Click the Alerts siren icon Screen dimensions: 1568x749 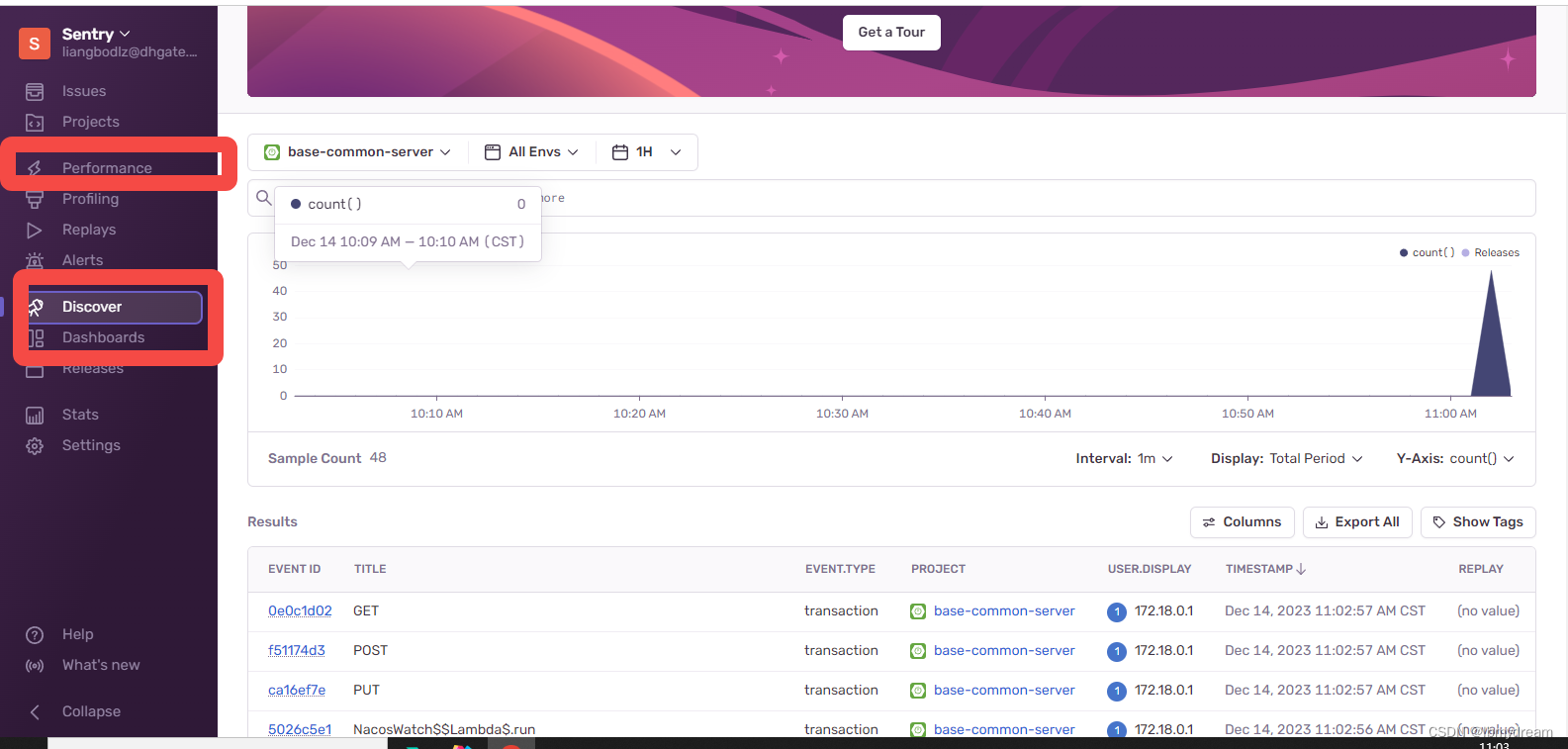click(x=35, y=261)
